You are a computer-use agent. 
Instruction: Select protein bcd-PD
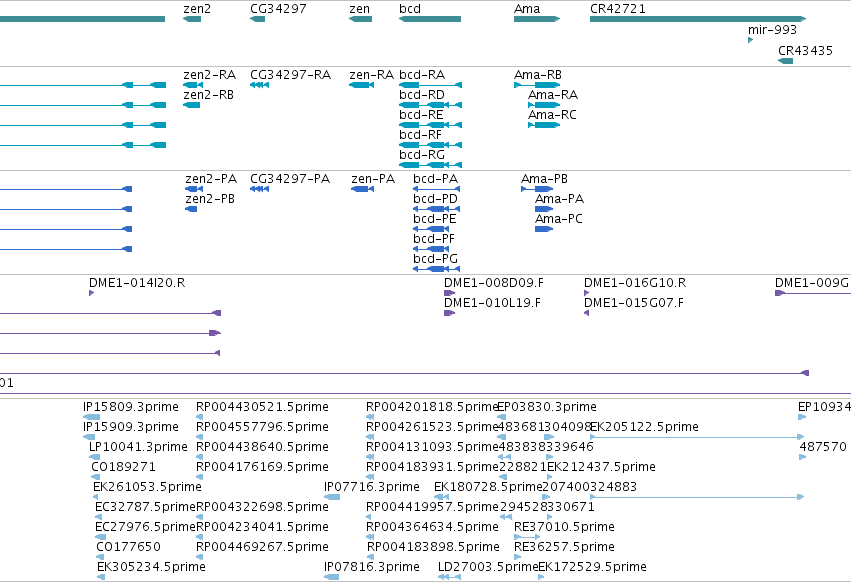tap(436, 209)
